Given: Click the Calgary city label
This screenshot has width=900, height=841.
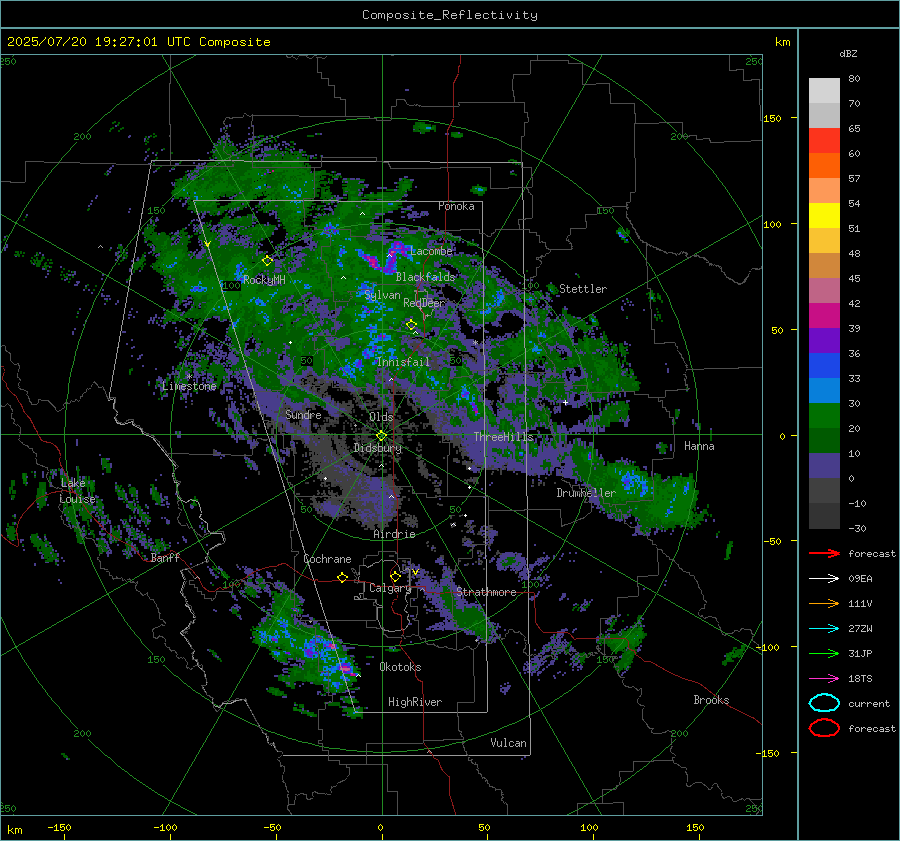Looking at the screenshot, I should pos(390,588).
